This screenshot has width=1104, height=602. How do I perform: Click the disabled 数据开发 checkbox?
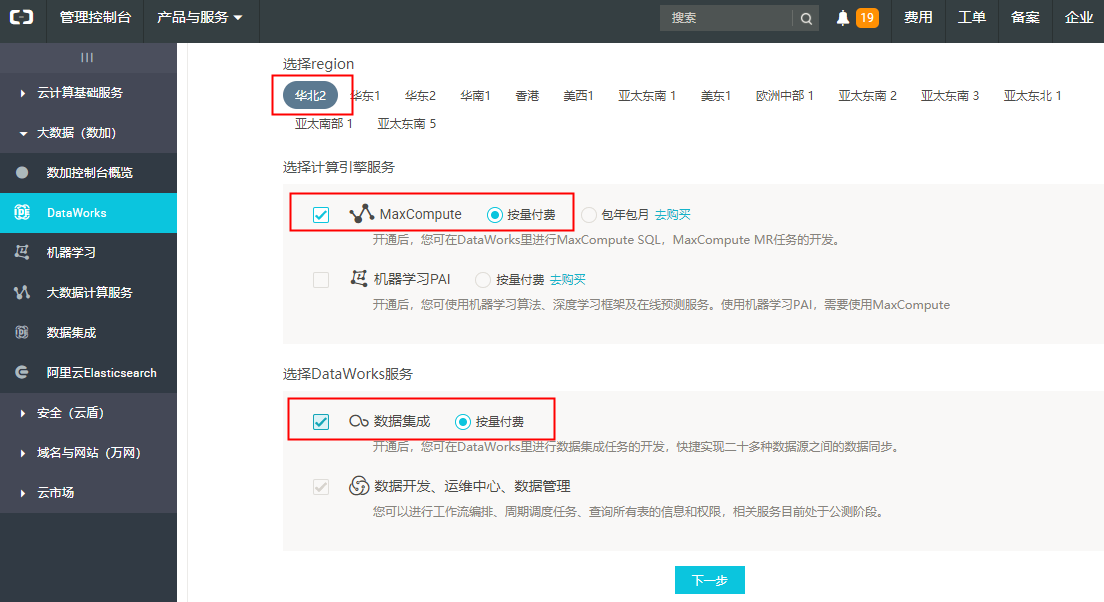click(x=321, y=487)
